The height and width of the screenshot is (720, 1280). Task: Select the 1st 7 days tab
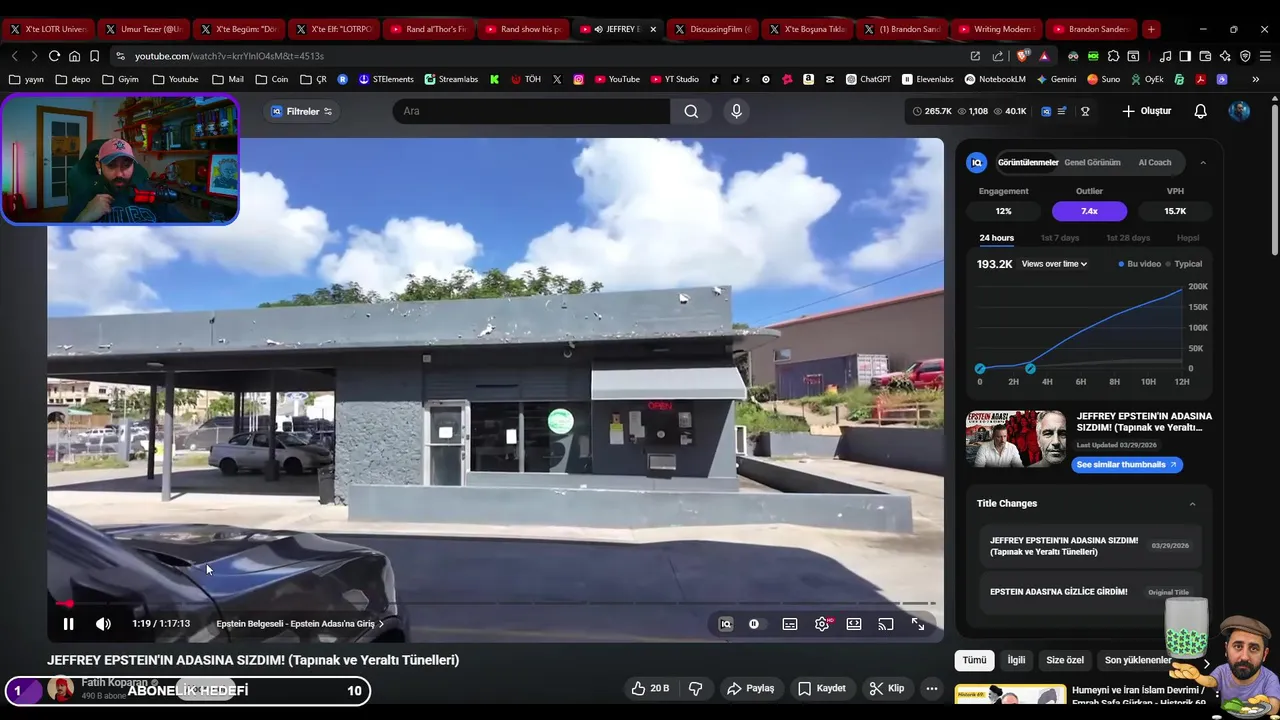click(1060, 238)
